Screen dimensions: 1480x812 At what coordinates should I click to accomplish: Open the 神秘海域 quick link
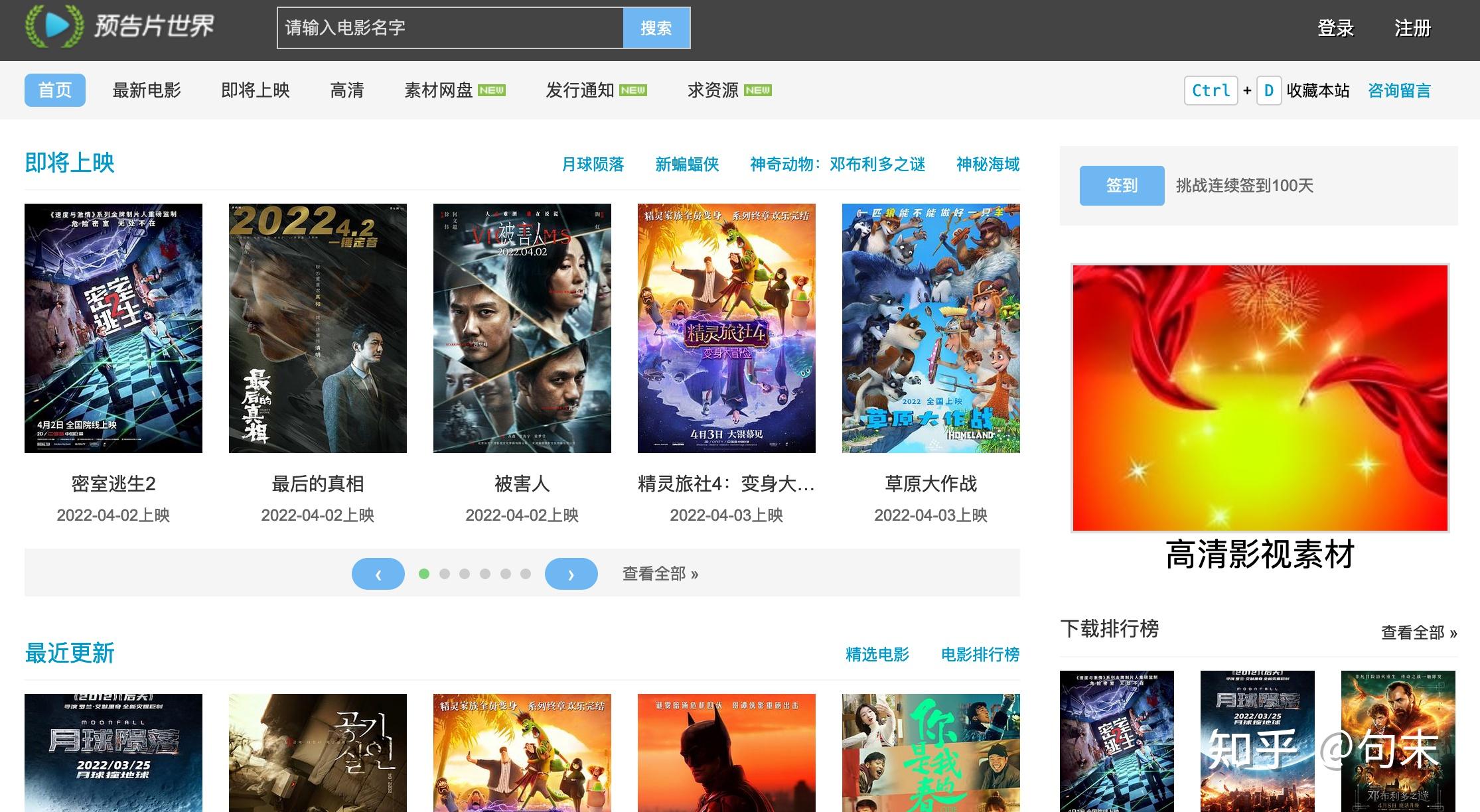point(988,164)
